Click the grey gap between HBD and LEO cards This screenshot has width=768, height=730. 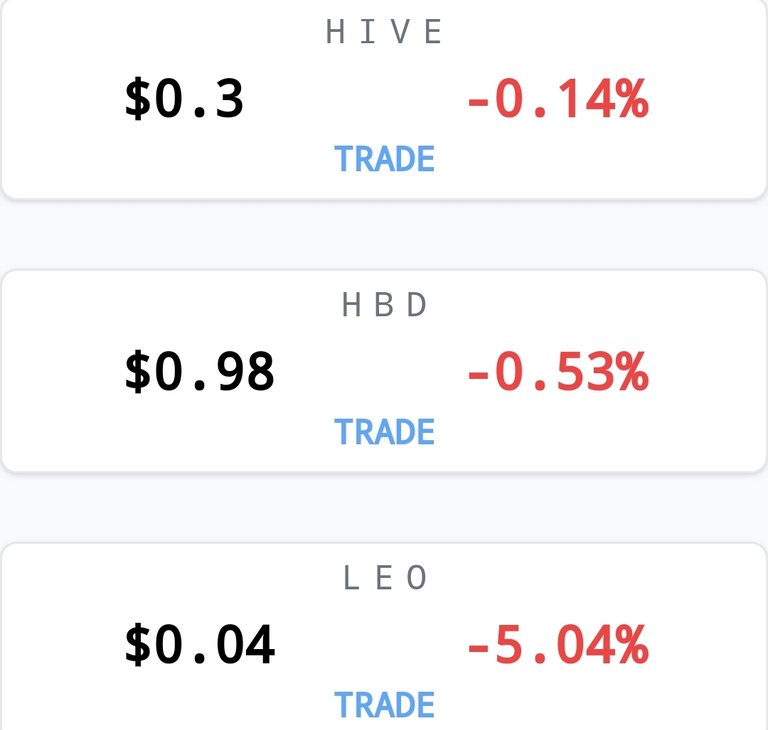pos(384,508)
